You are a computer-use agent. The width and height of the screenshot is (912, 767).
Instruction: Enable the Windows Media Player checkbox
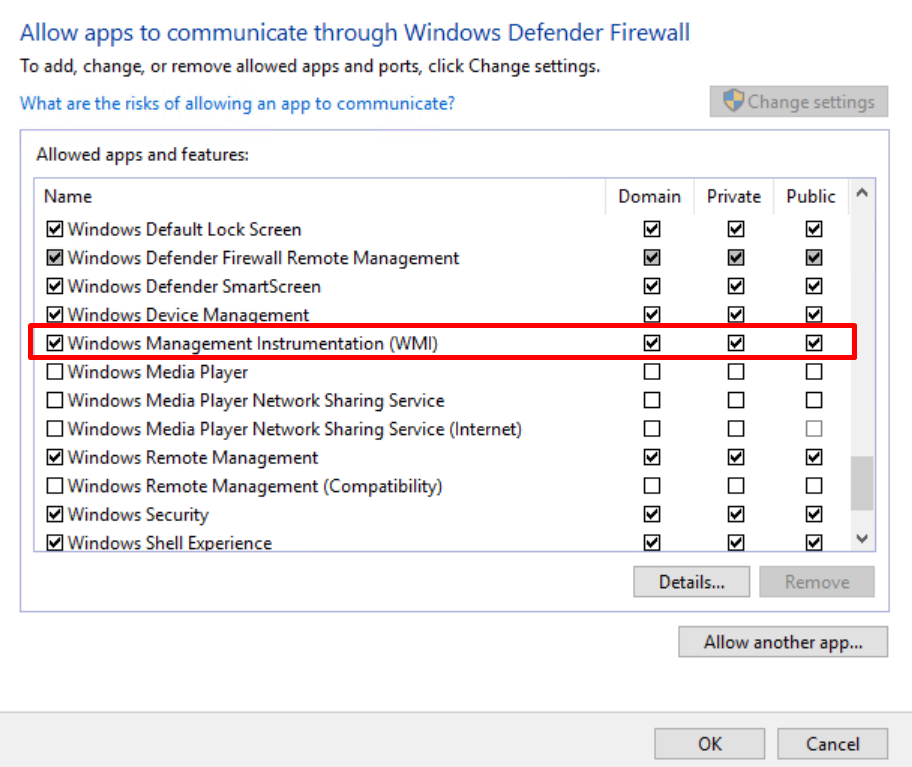pos(55,372)
